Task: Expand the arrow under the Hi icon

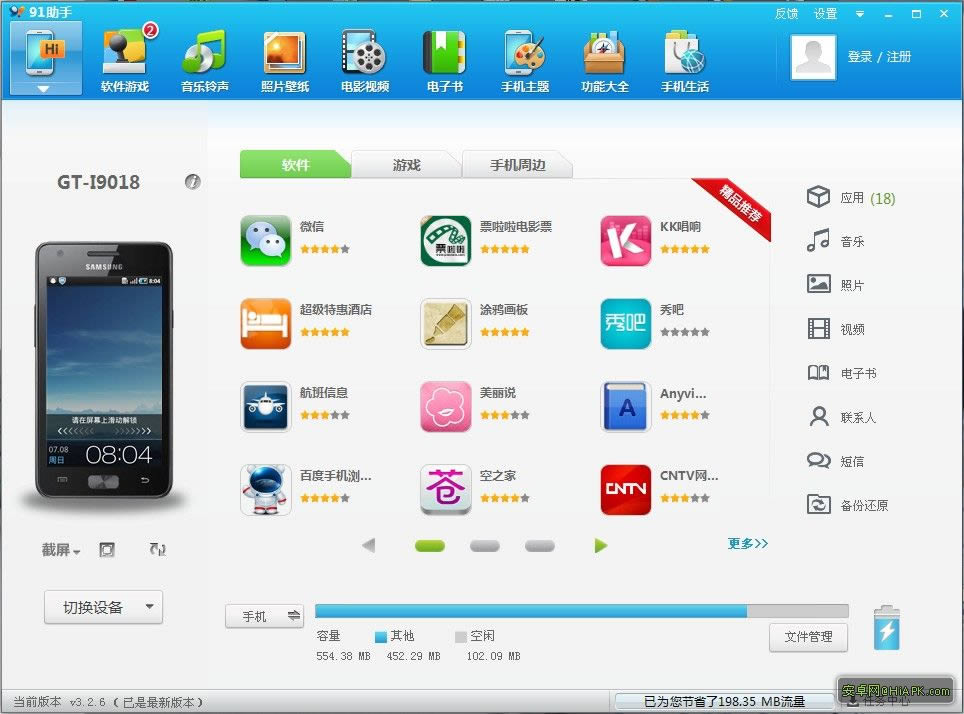Action: 43,89
